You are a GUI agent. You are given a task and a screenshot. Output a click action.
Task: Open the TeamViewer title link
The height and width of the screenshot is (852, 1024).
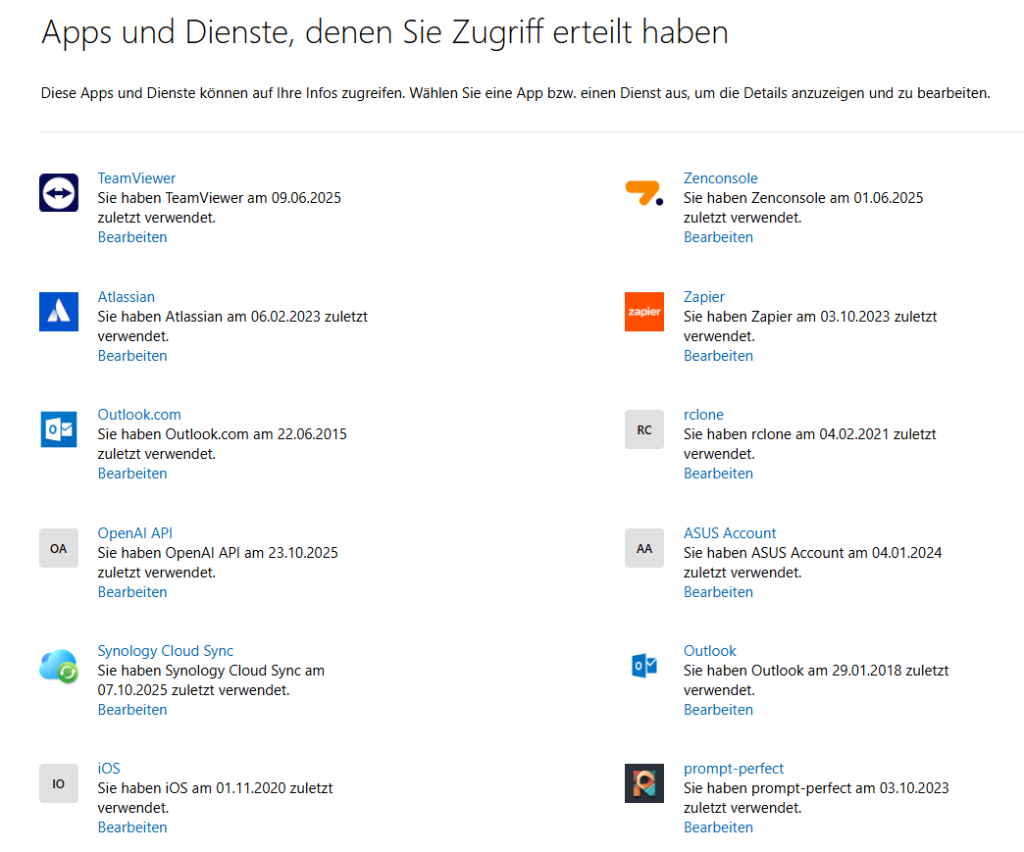point(136,178)
